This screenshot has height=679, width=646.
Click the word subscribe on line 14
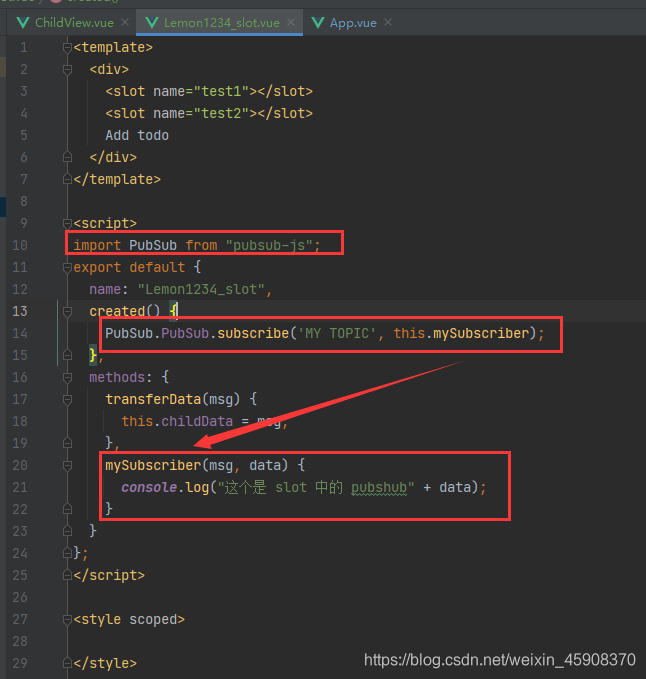[x=253, y=333]
